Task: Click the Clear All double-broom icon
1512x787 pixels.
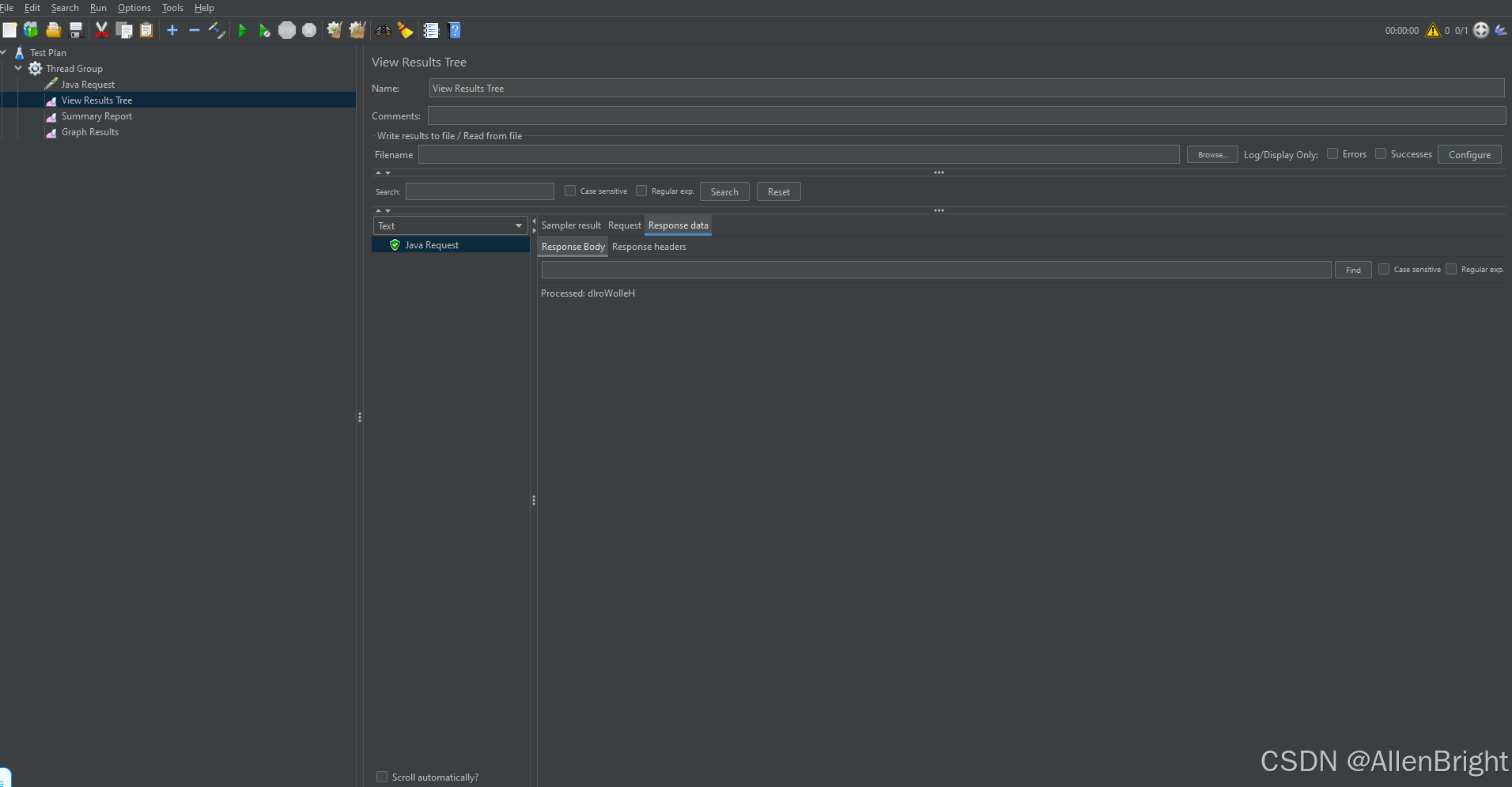Action: click(x=357, y=31)
